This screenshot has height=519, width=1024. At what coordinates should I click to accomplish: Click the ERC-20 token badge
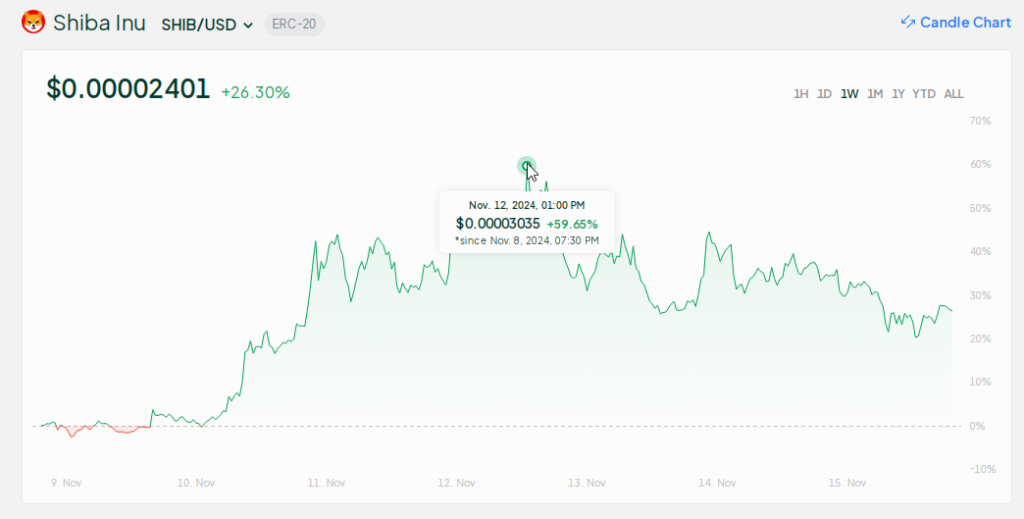tap(294, 24)
